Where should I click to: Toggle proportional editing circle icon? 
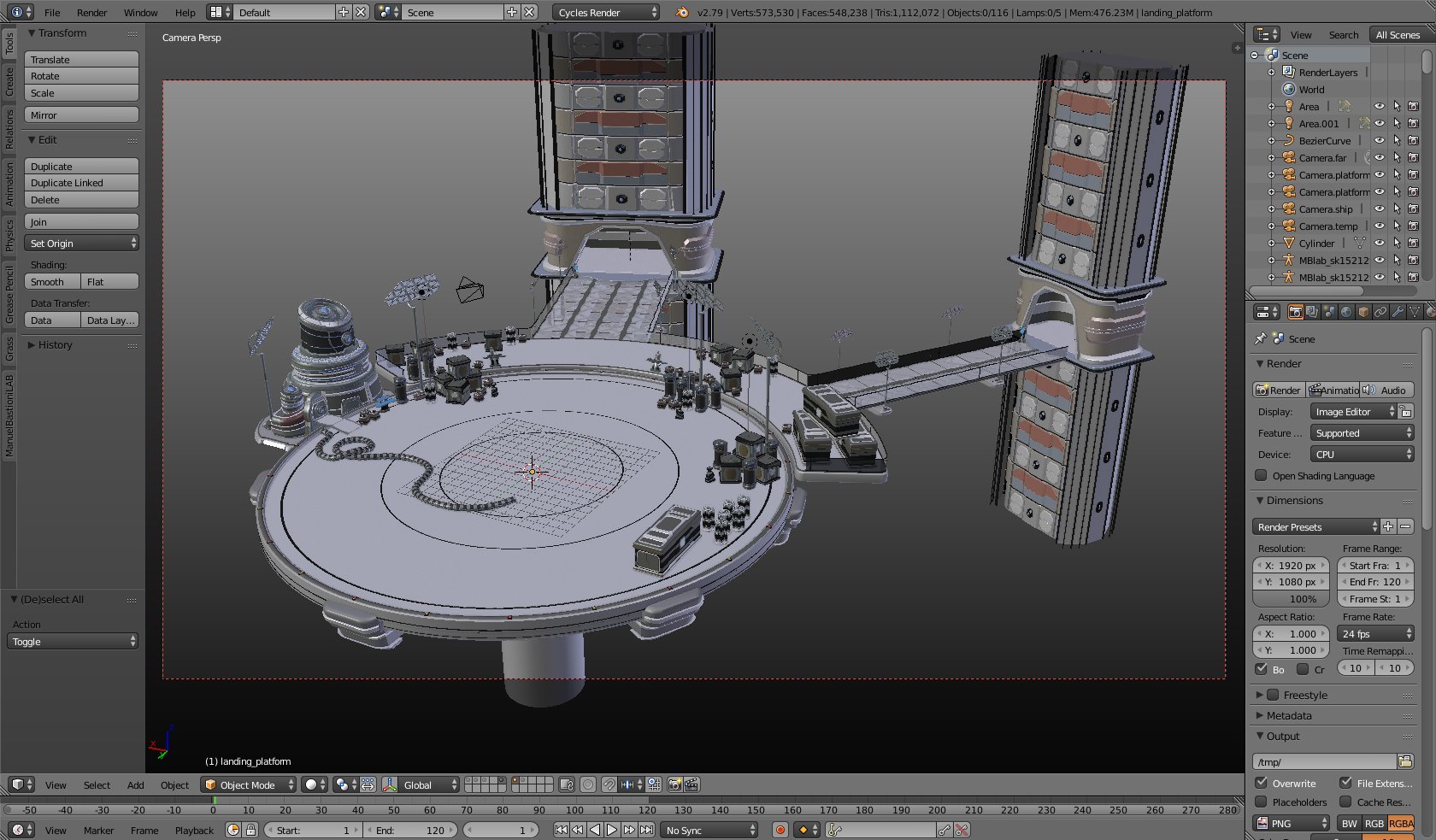click(x=588, y=784)
